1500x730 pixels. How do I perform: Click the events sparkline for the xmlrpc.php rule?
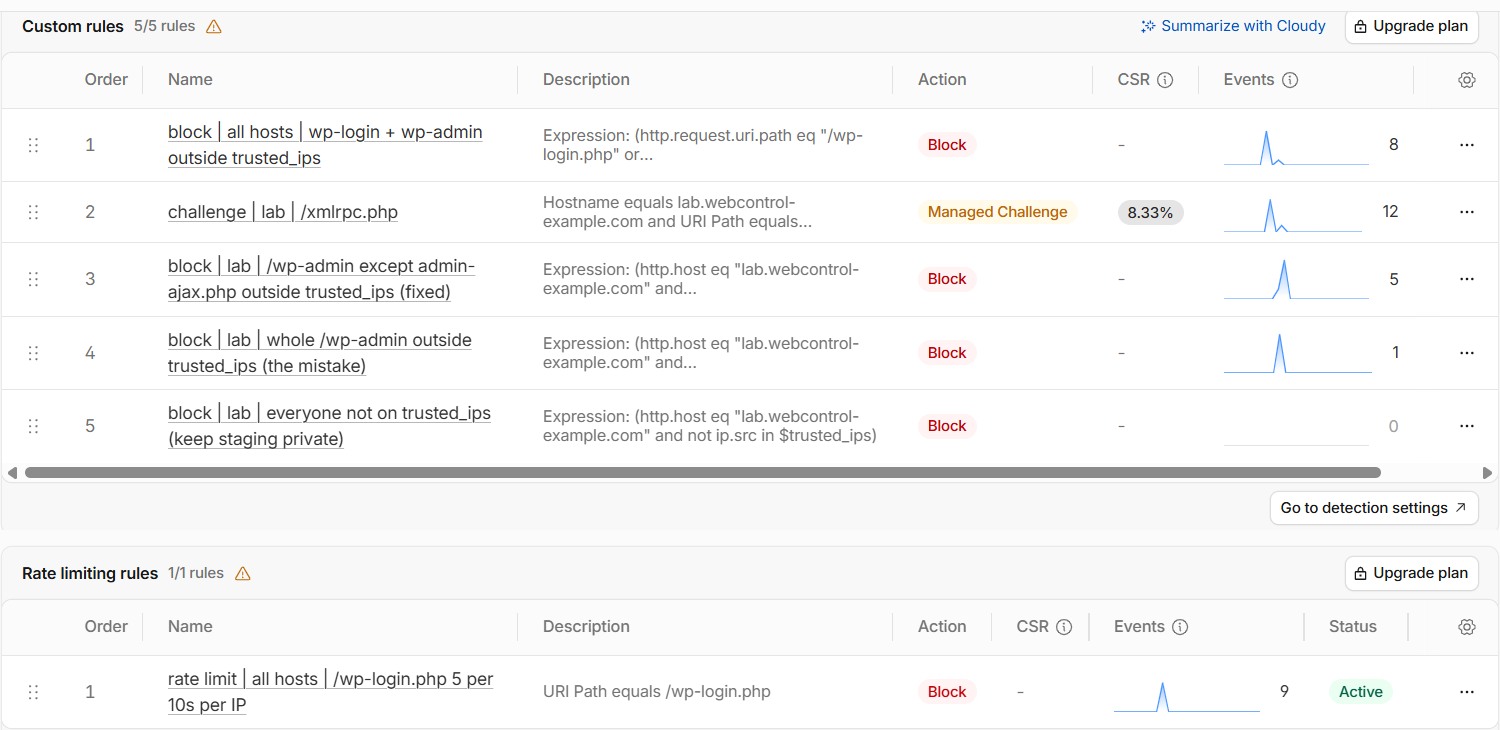[1293, 215]
